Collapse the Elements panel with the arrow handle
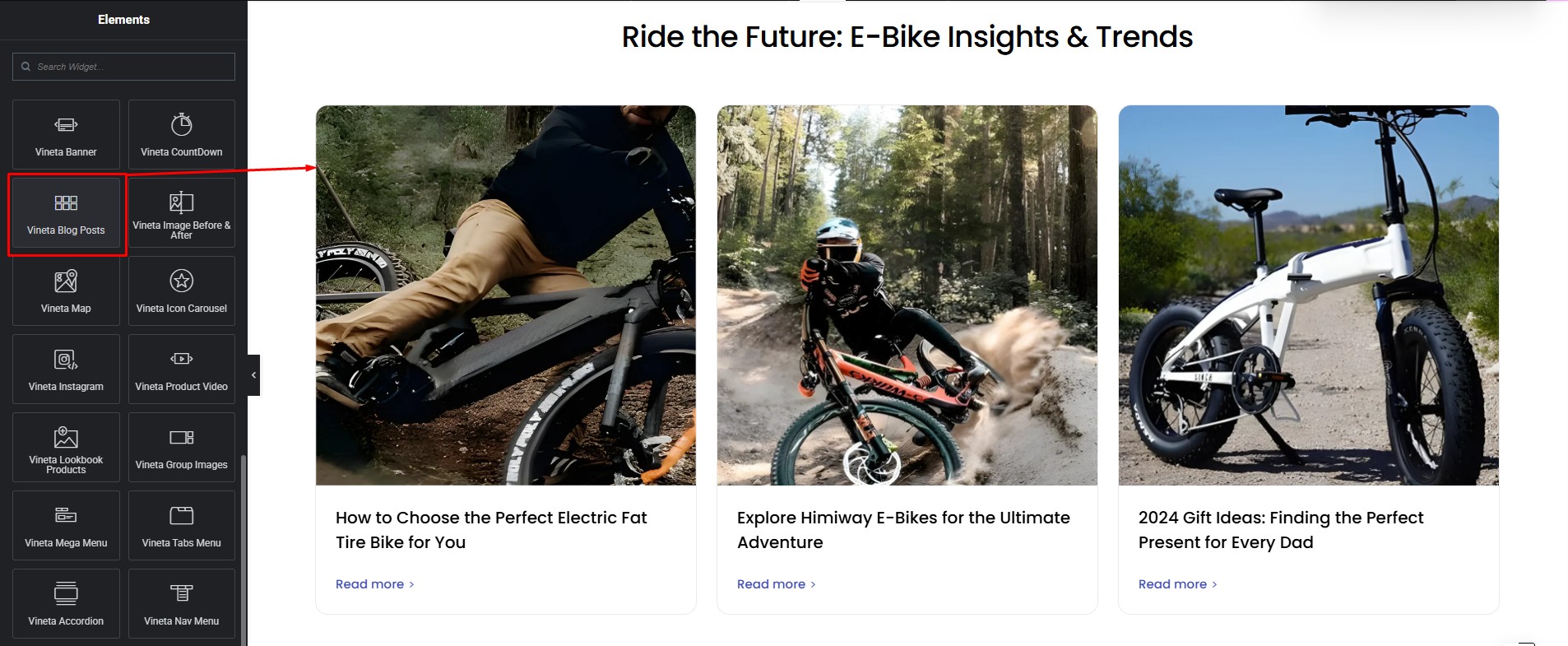The width and height of the screenshot is (1568, 646). point(253,375)
